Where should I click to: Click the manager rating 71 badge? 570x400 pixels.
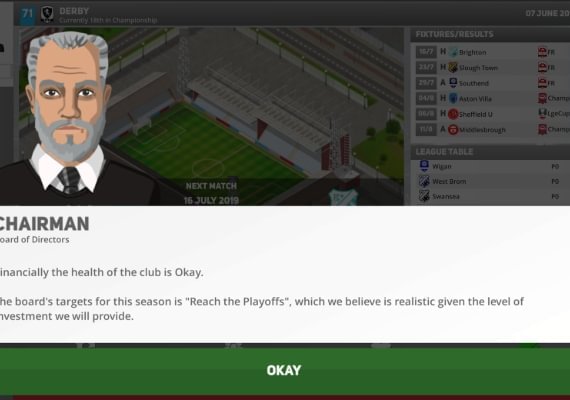click(28, 14)
